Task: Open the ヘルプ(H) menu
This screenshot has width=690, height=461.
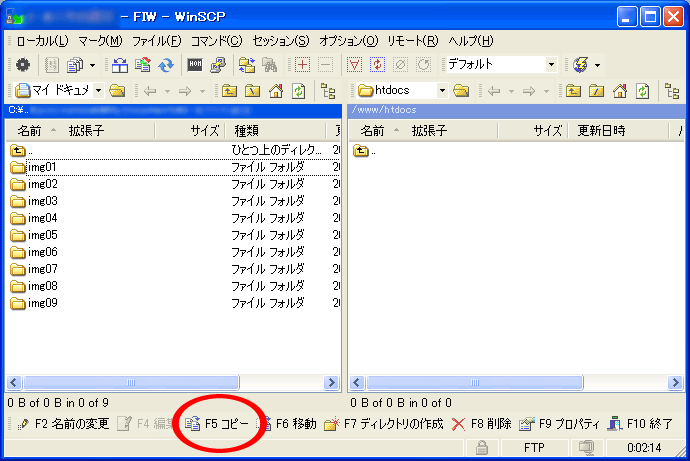Action: (470, 41)
